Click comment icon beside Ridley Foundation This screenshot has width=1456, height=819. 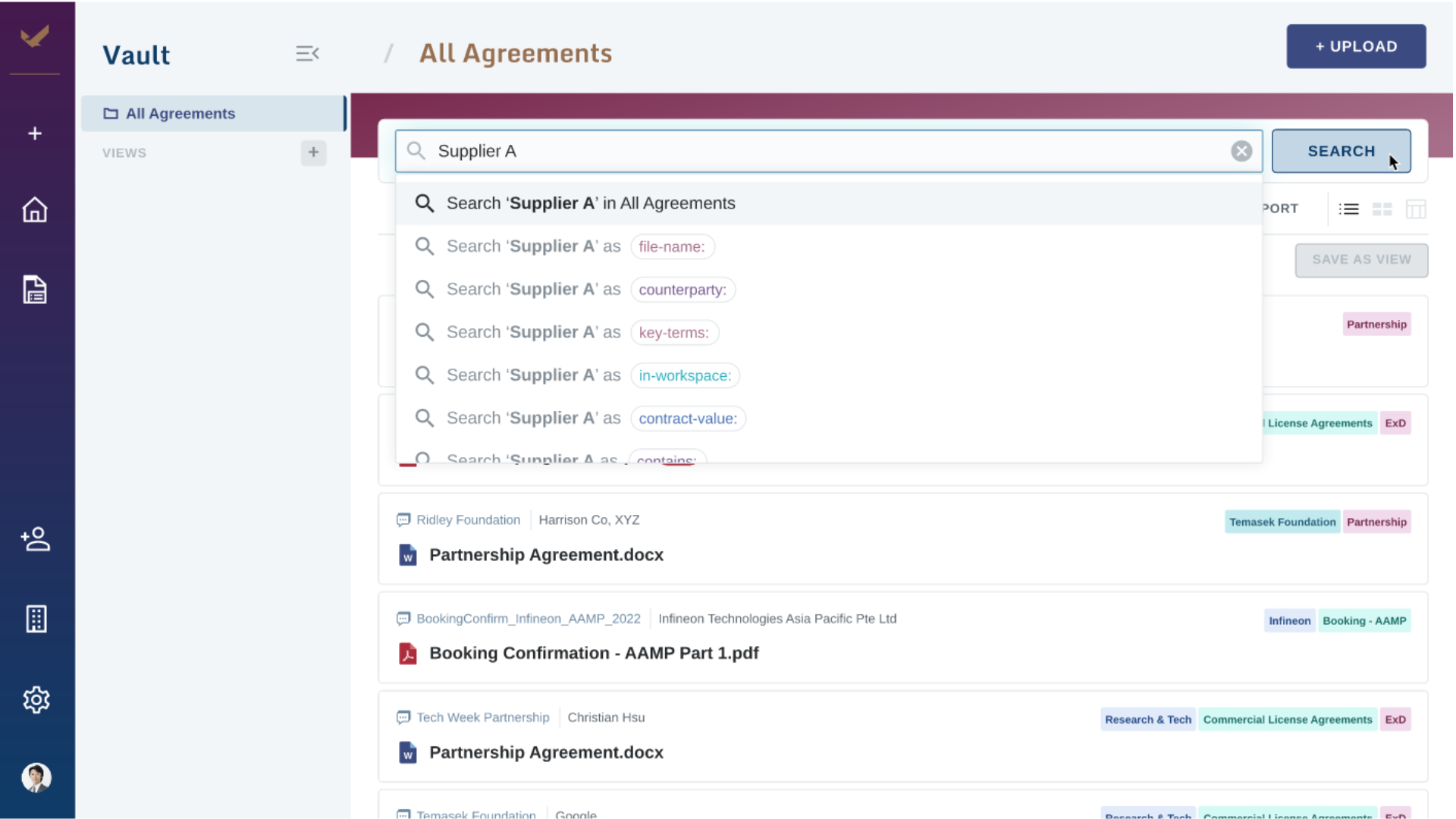(403, 520)
